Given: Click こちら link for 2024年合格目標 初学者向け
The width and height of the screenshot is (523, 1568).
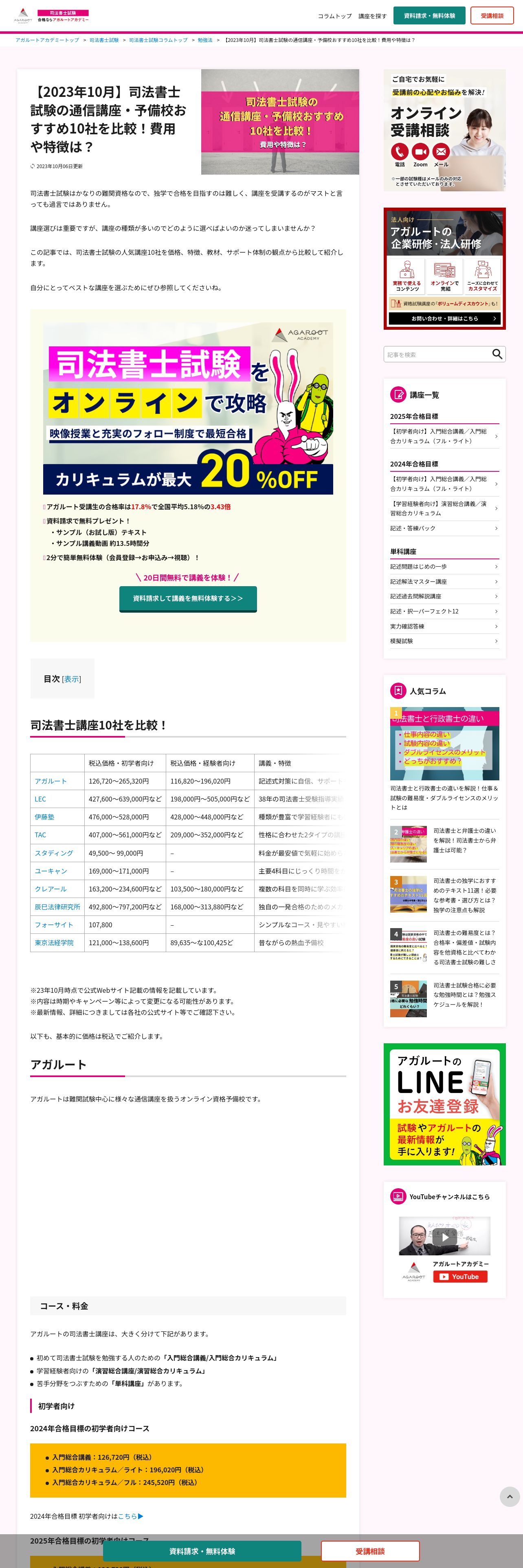Looking at the screenshot, I should click(130, 1515).
